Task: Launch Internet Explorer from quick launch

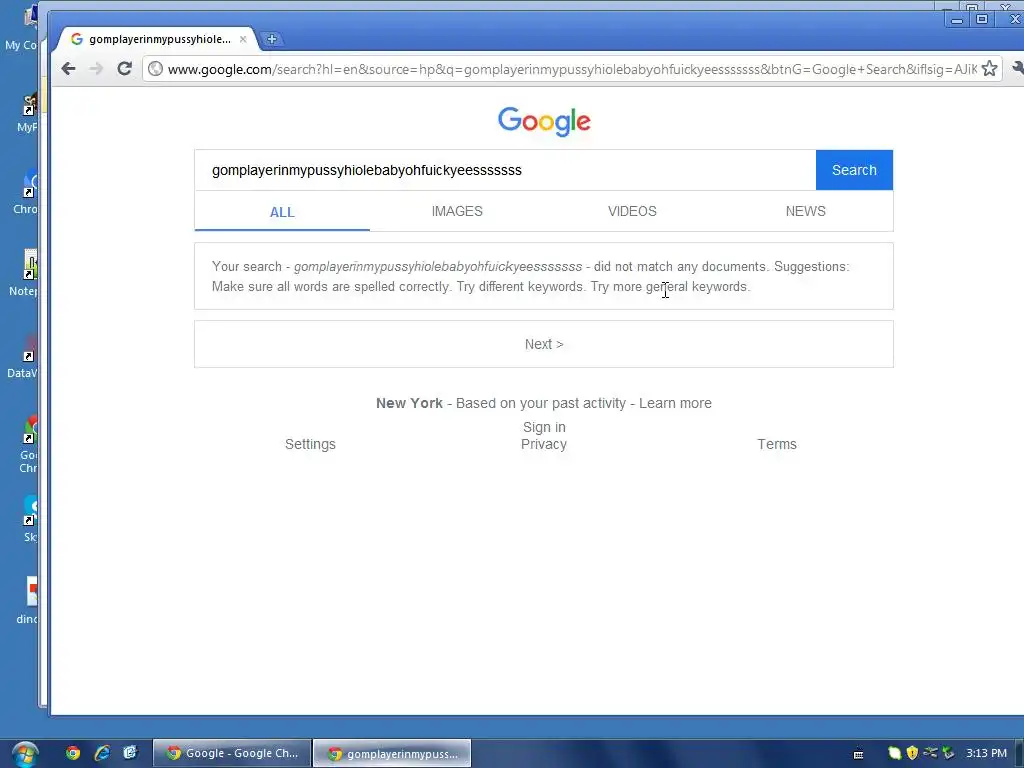Action: (102, 753)
